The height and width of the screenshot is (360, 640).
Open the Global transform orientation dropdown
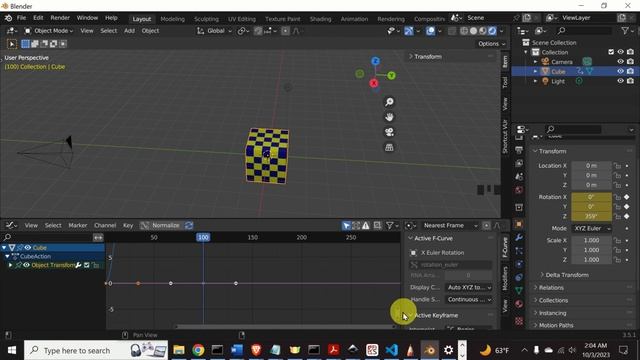tap(214, 31)
